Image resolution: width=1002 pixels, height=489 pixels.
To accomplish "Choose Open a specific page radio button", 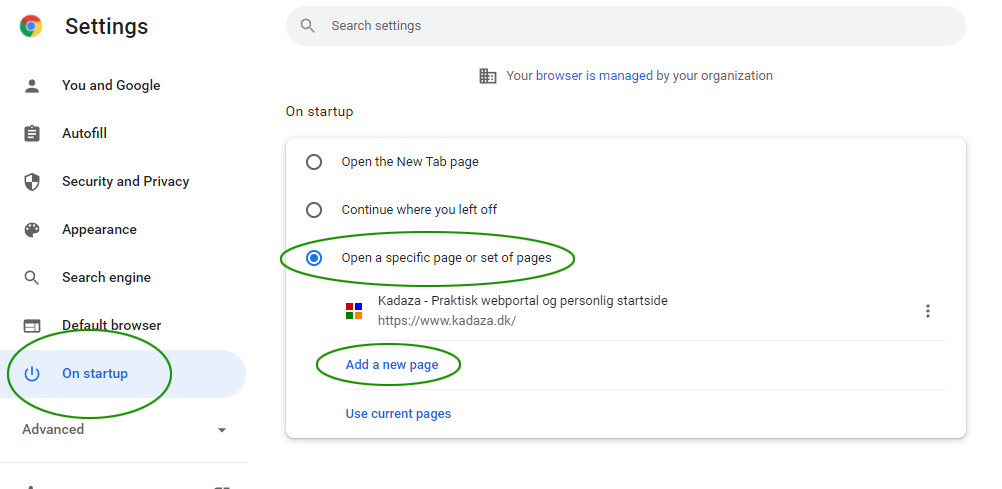I will [314, 258].
